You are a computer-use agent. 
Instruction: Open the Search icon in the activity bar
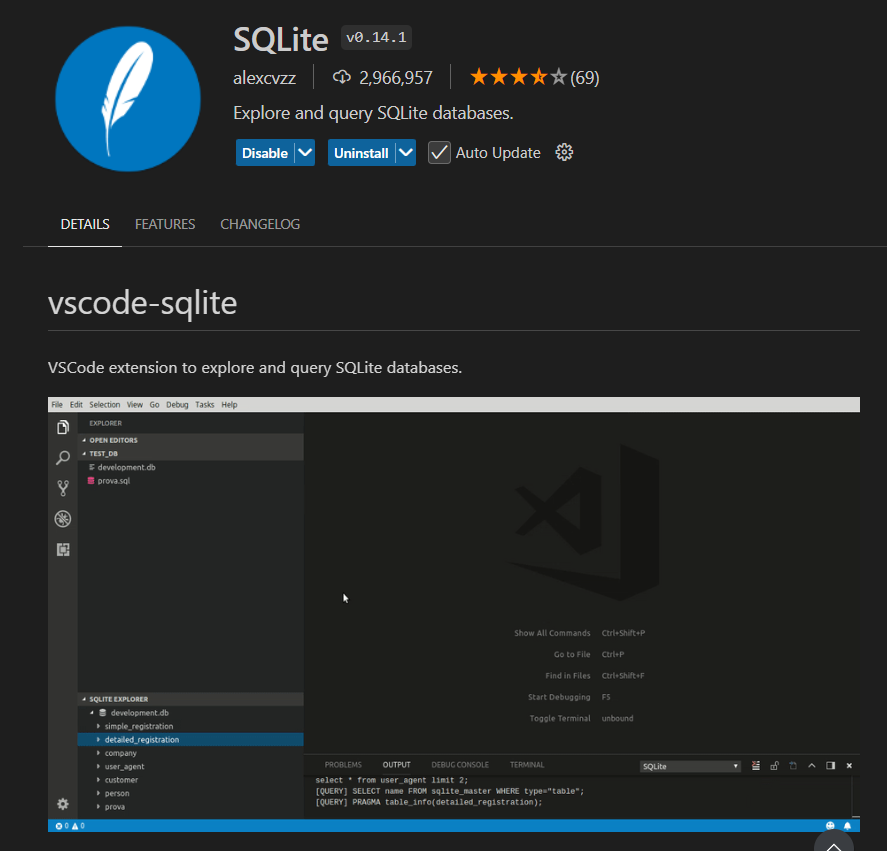coord(62,457)
